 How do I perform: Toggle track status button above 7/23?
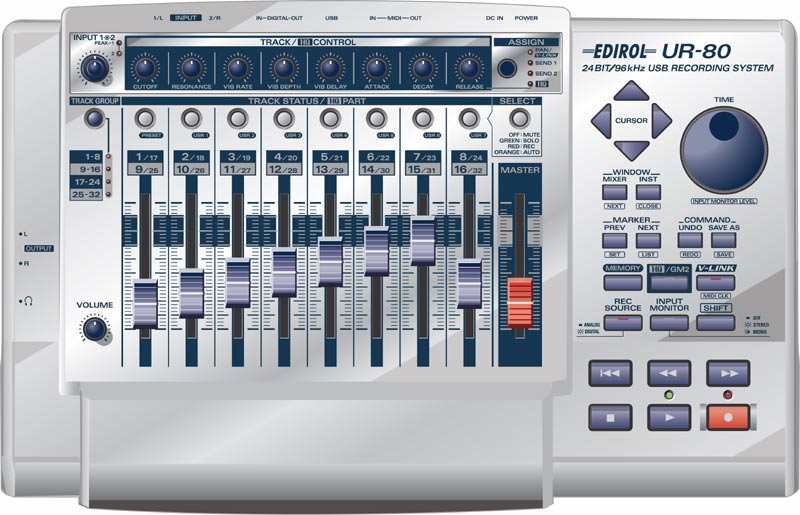[422, 119]
